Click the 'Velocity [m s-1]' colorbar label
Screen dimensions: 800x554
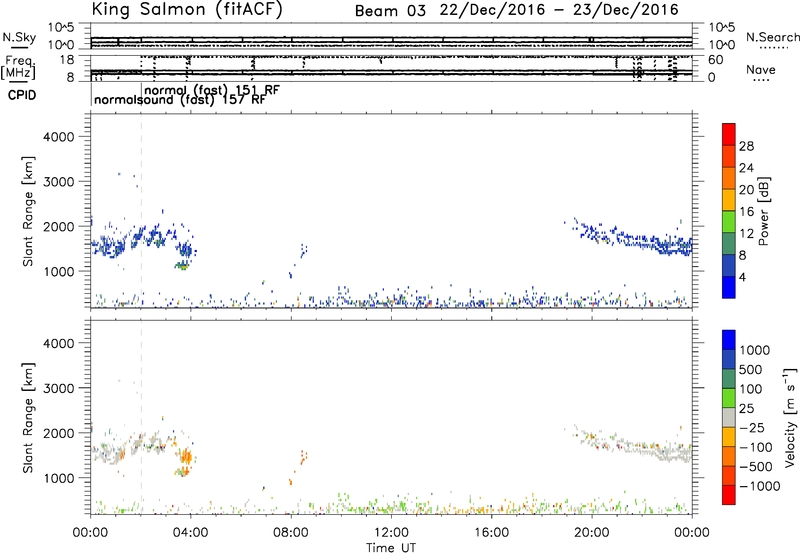pos(790,417)
